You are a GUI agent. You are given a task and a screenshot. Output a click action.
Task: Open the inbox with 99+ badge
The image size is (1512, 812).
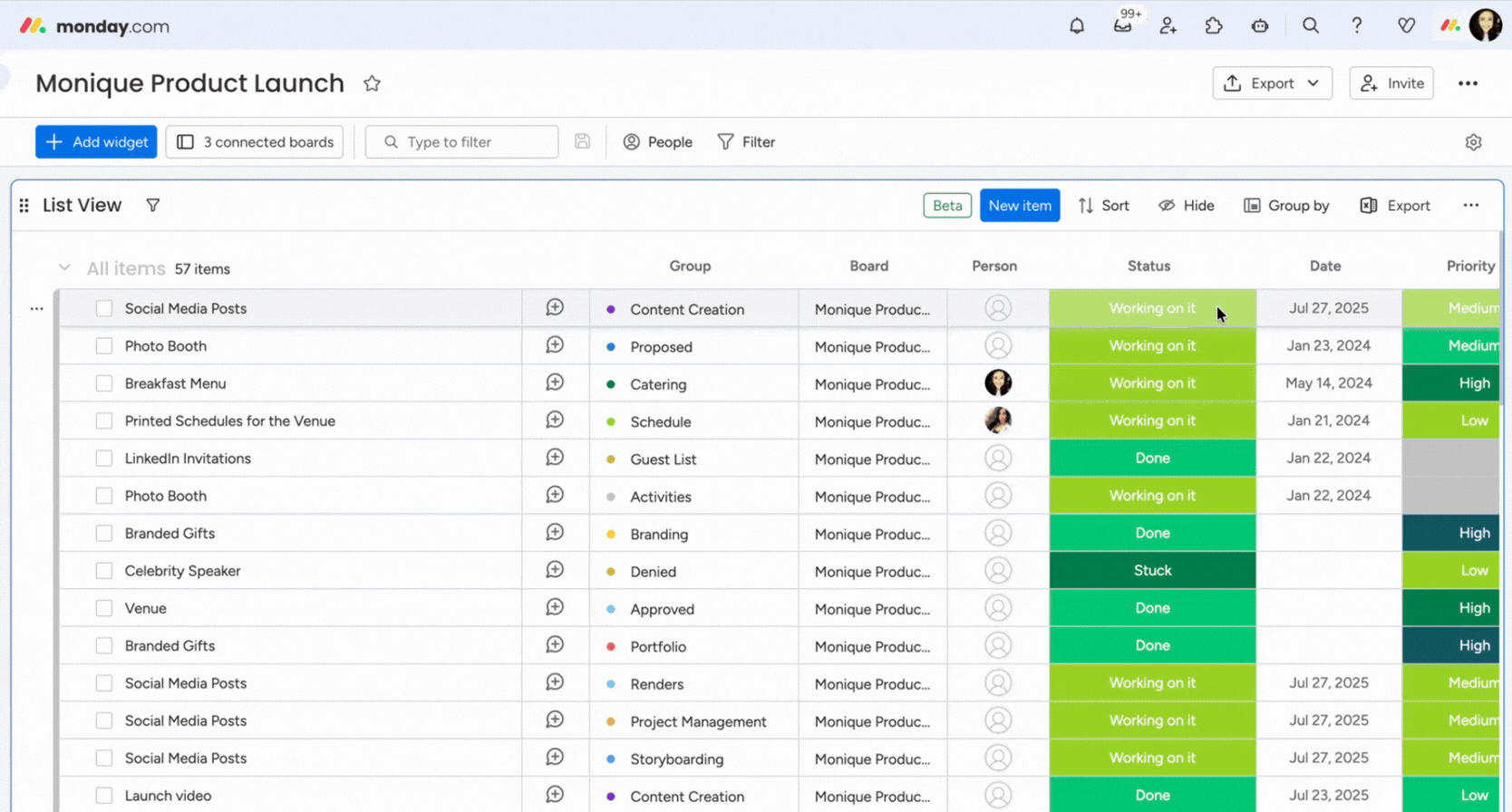tap(1122, 26)
